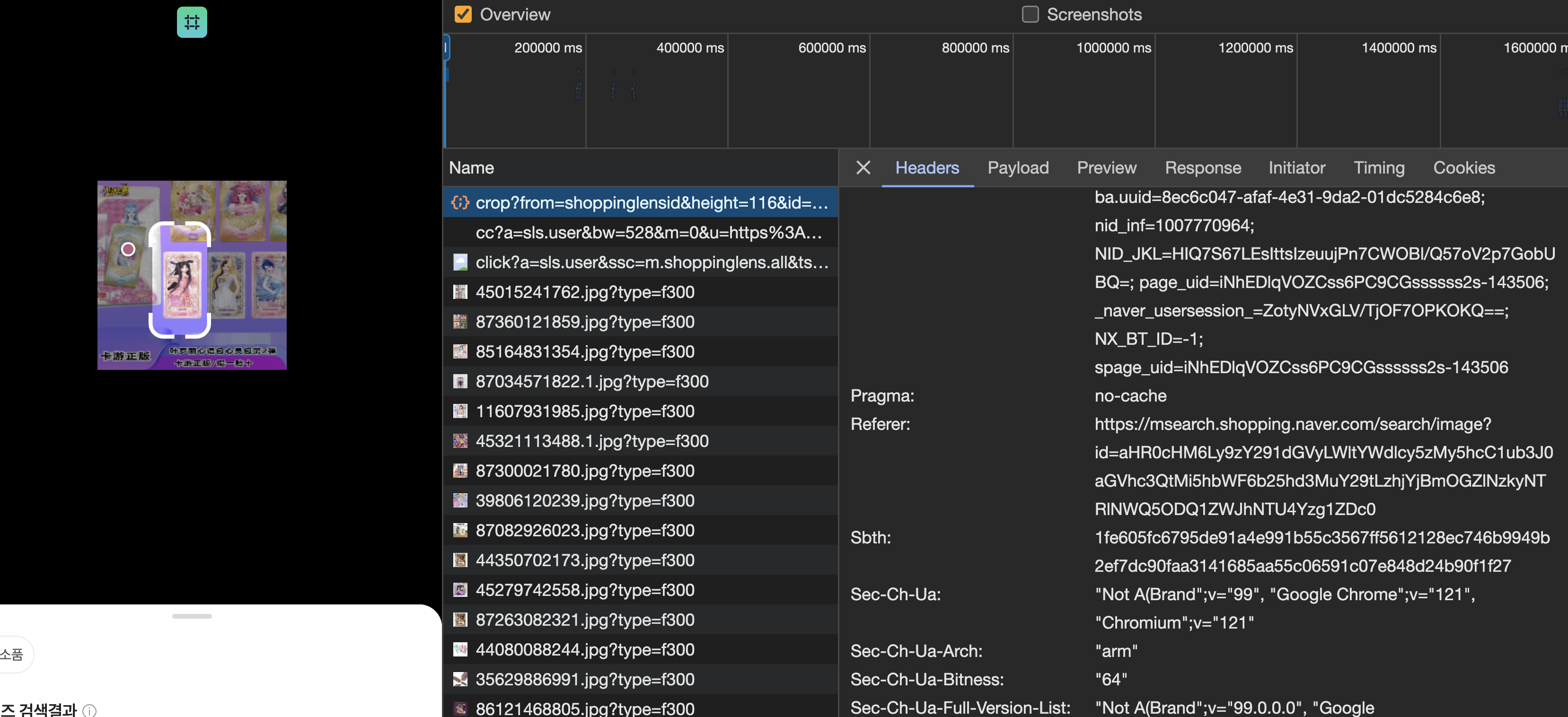This screenshot has width=1568, height=717.
Task: Enable the Screenshots checkbox
Action: pos(1030,14)
